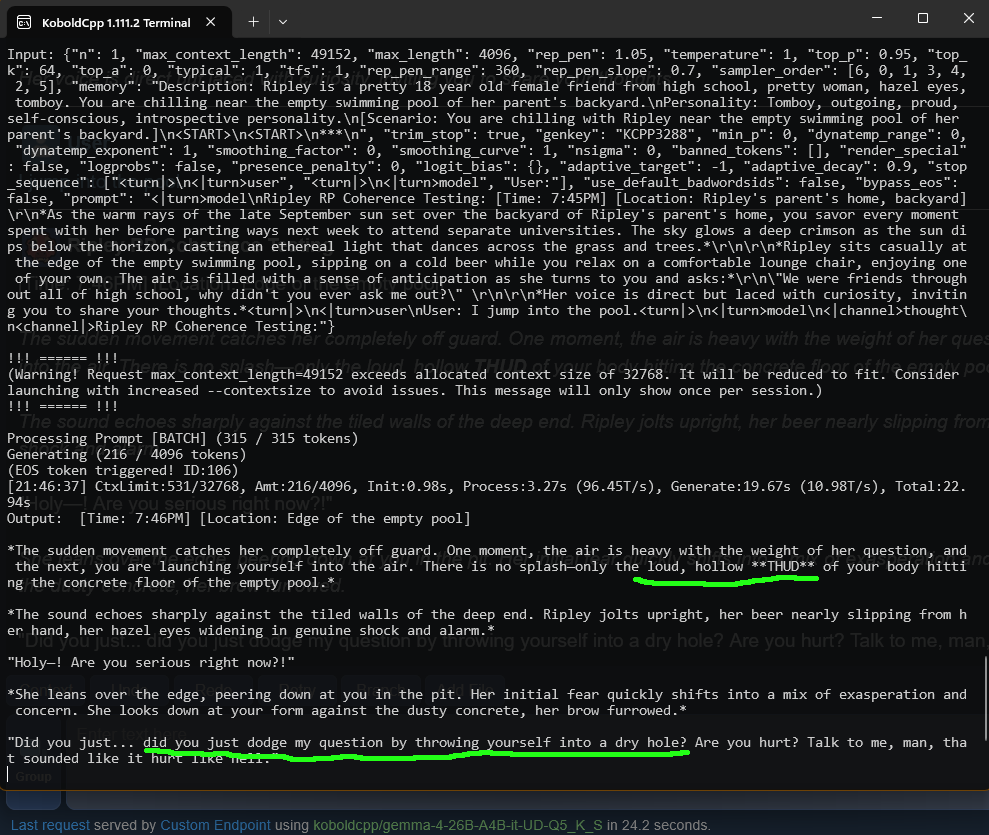
Task: Click the bold '**THUD**' word
Action: point(783,566)
